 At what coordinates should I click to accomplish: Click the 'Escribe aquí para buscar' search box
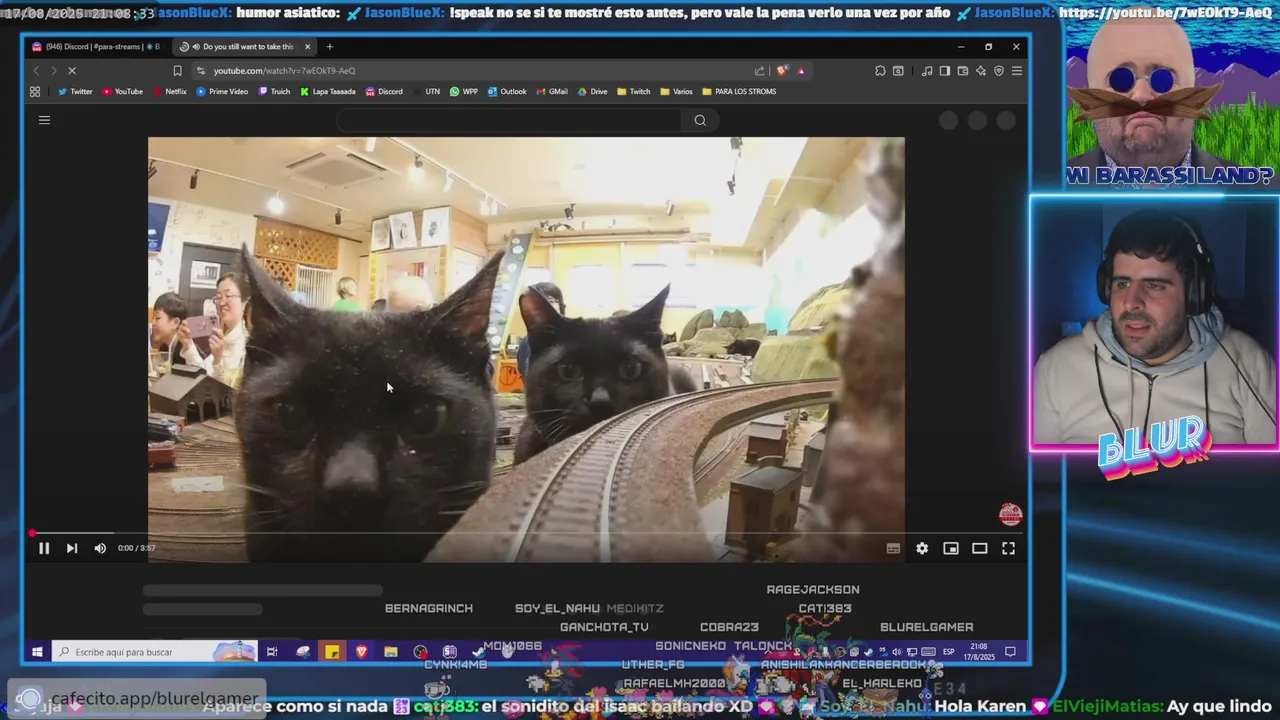pyautogui.click(x=154, y=652)
